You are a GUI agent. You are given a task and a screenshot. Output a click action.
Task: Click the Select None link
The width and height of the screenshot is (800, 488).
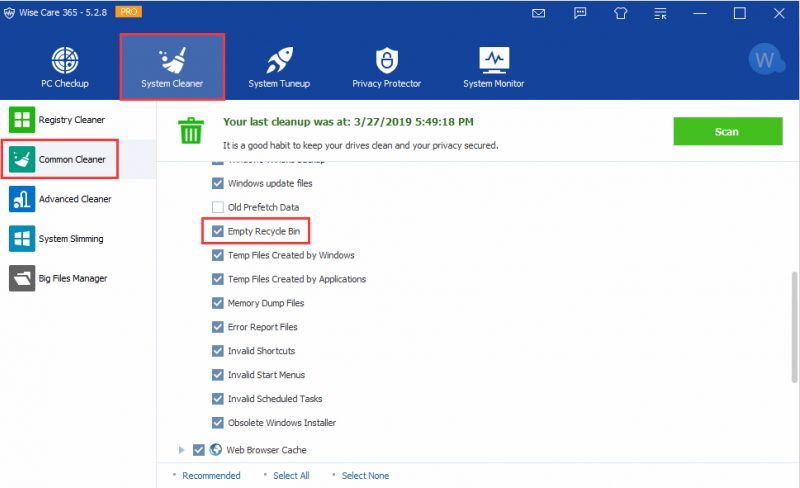pos(365,475)
